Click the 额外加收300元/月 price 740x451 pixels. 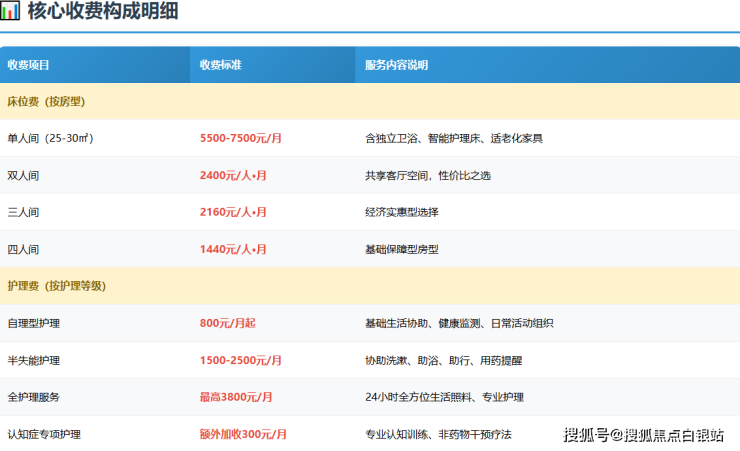[243, 434]
